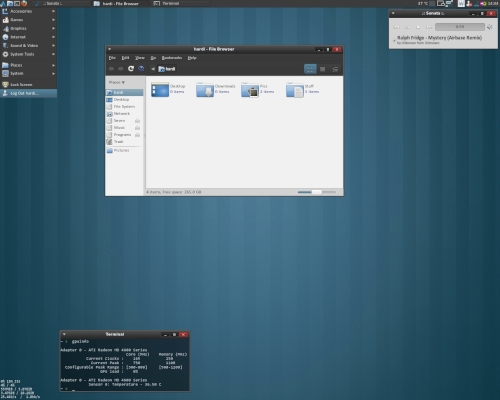Expand the Accessories submenu
500x400 pixels.
point(28,11)
